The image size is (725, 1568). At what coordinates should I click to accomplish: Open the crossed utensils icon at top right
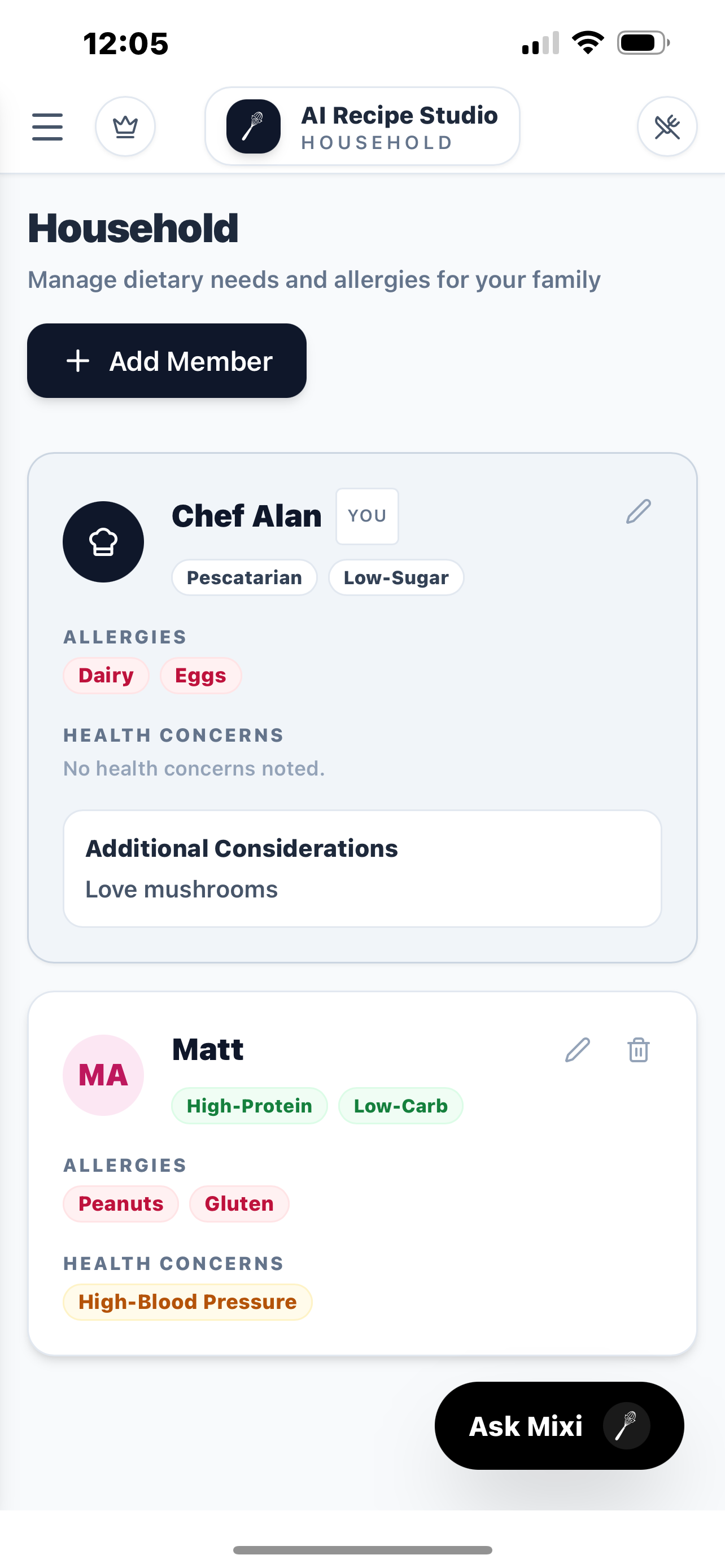667,126
